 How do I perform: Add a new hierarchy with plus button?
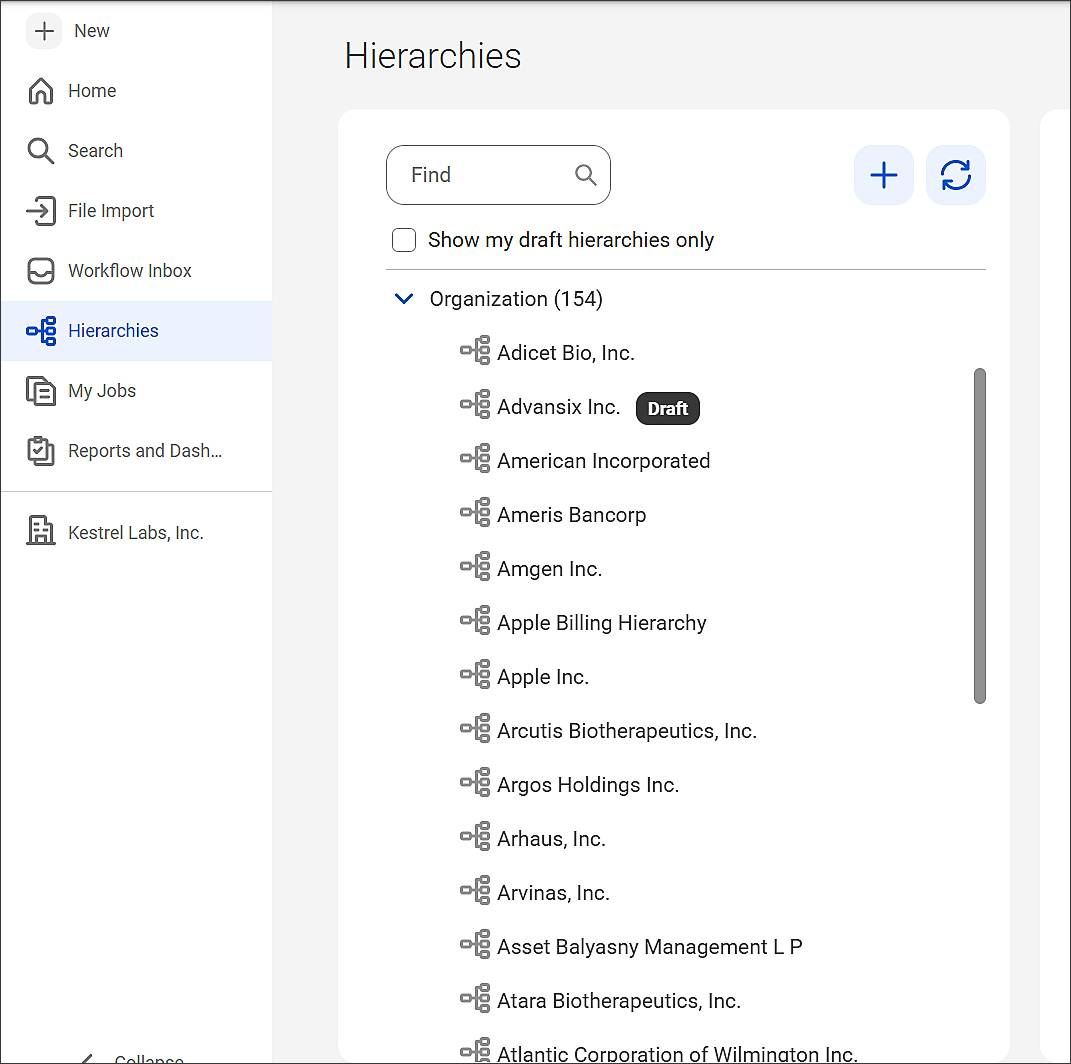pos(884,175)
